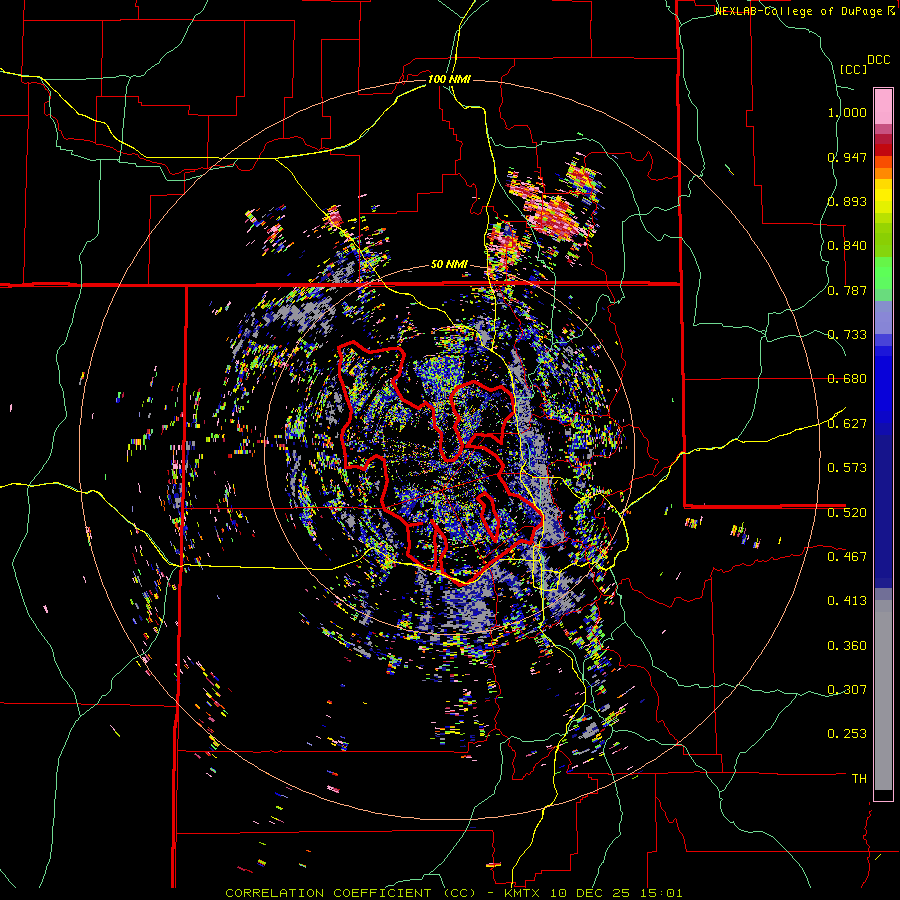This screenshot has height=900, width=900.
Task: Click the TH threshold label
Action: coord(859,779)
